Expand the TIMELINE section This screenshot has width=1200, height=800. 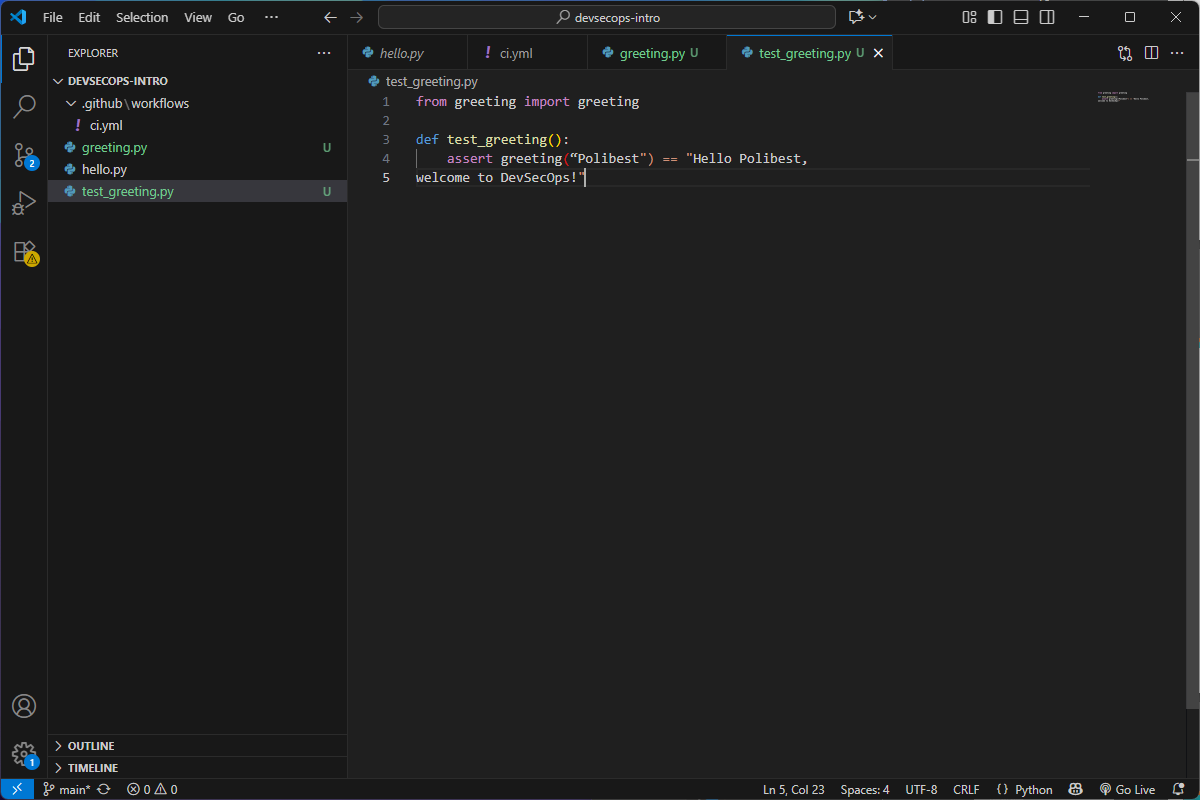click(92, 768)
